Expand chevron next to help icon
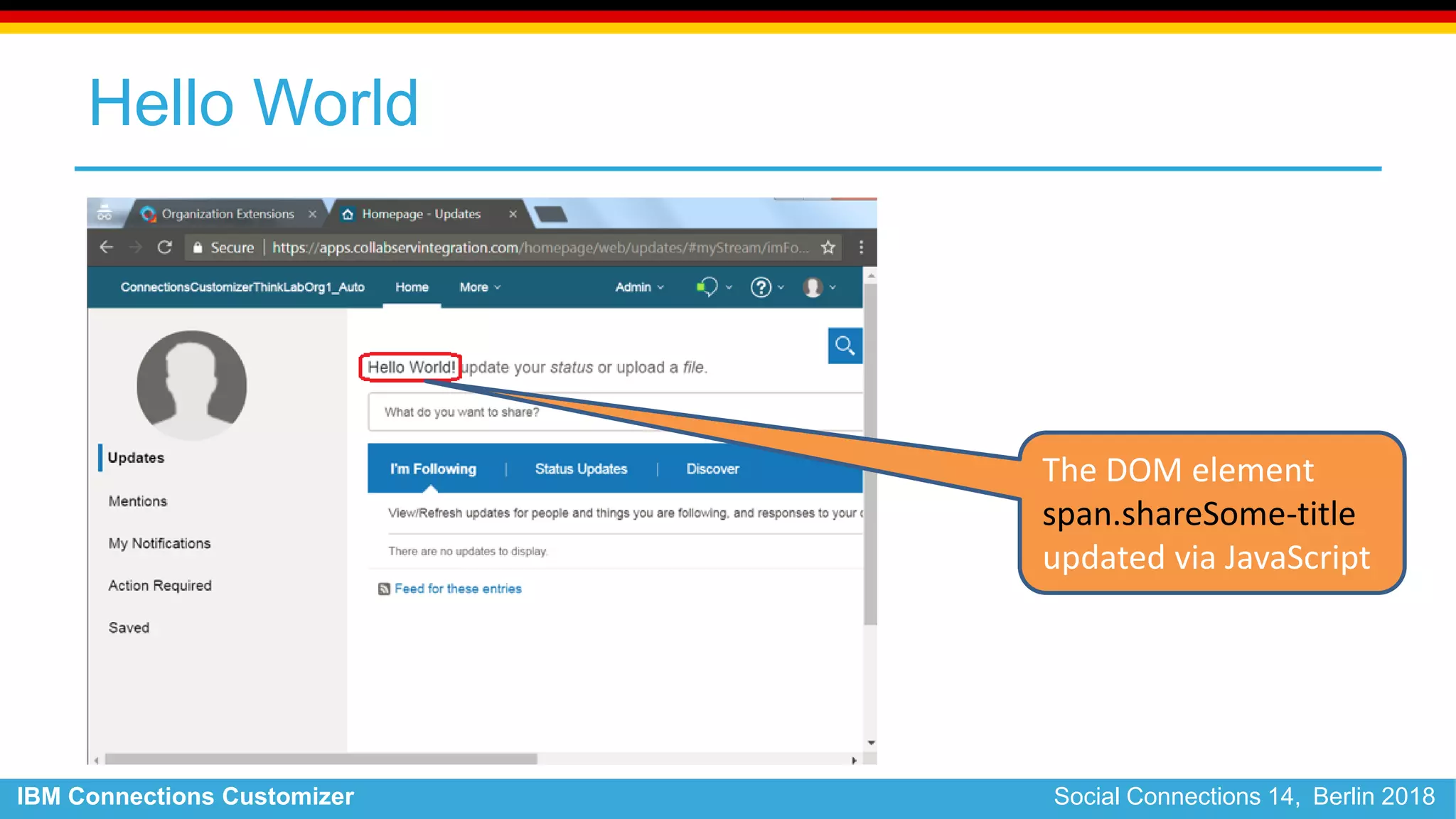 click(x=781, y=287)
